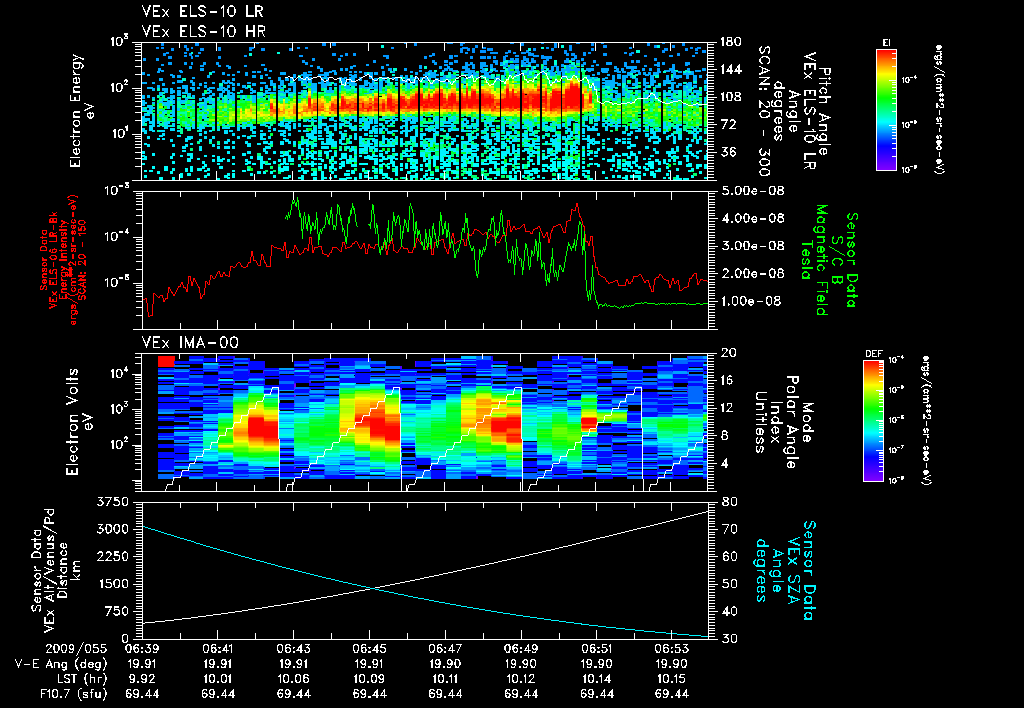Click the pitch angle tick '180'
The image size is (1024, 708).
click(730, 42)
